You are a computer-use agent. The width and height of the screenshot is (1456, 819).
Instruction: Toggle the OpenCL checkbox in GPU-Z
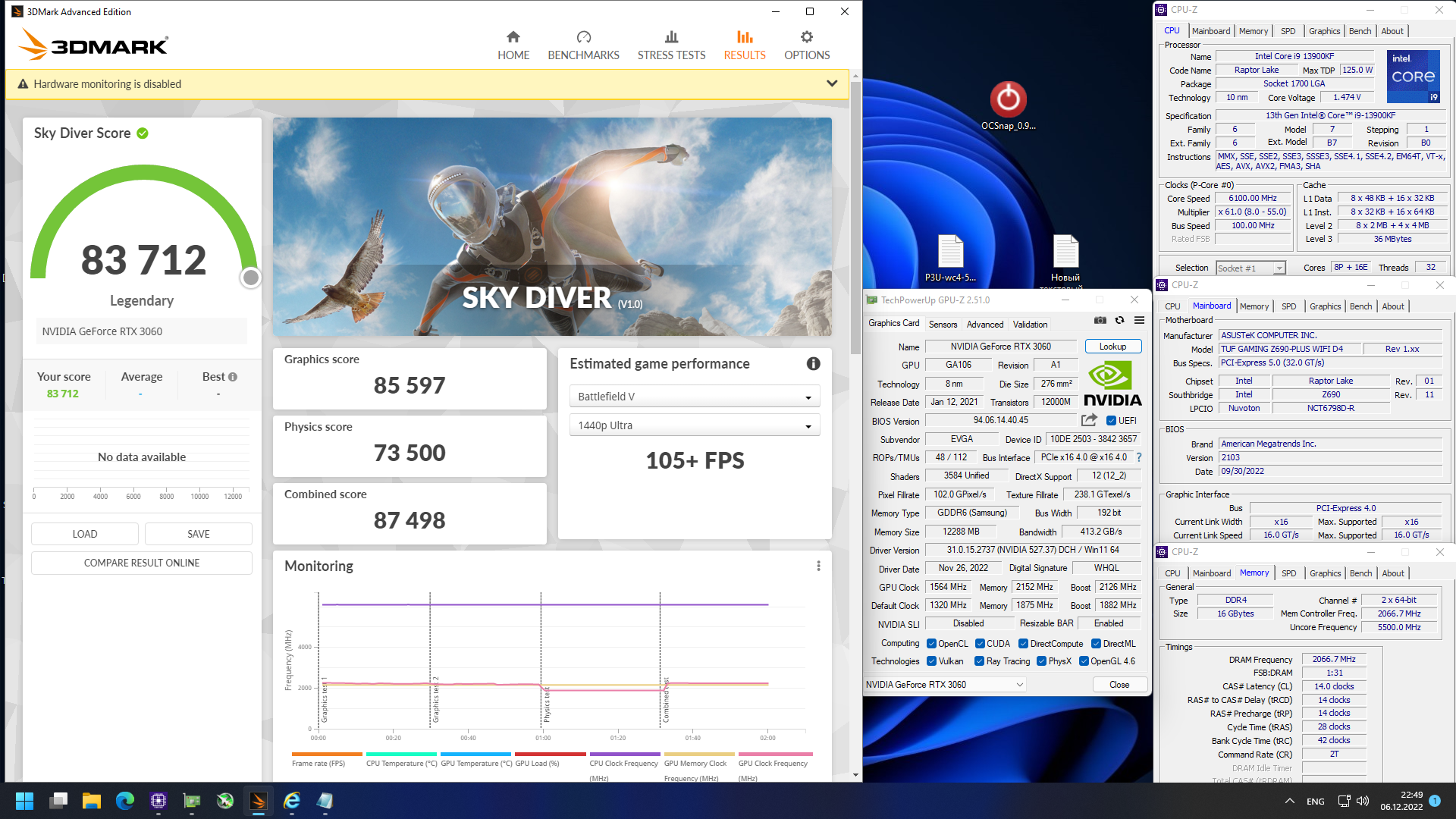click(931, 644)
